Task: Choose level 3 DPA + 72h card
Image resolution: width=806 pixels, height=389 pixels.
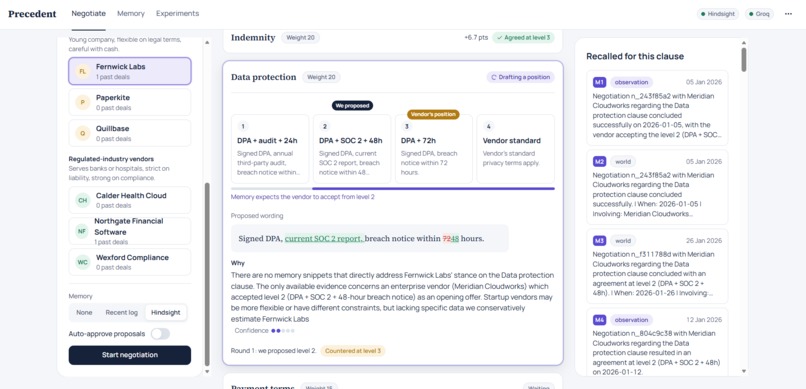Action: (434, 149)
